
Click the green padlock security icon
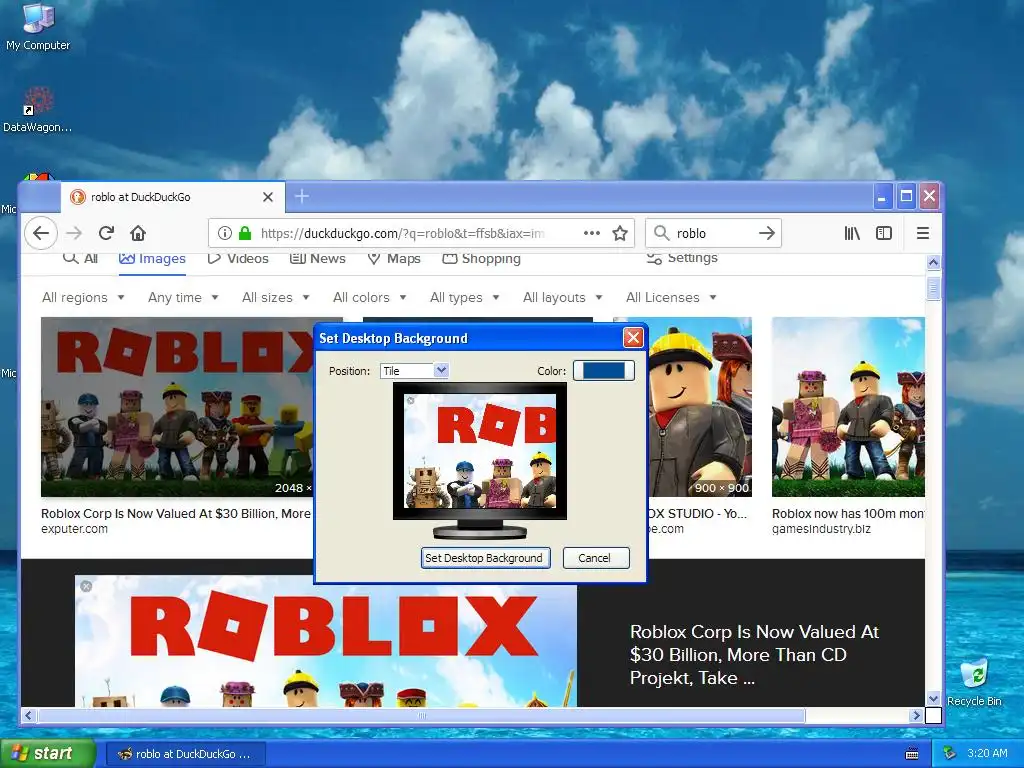[x=245, y=233]
